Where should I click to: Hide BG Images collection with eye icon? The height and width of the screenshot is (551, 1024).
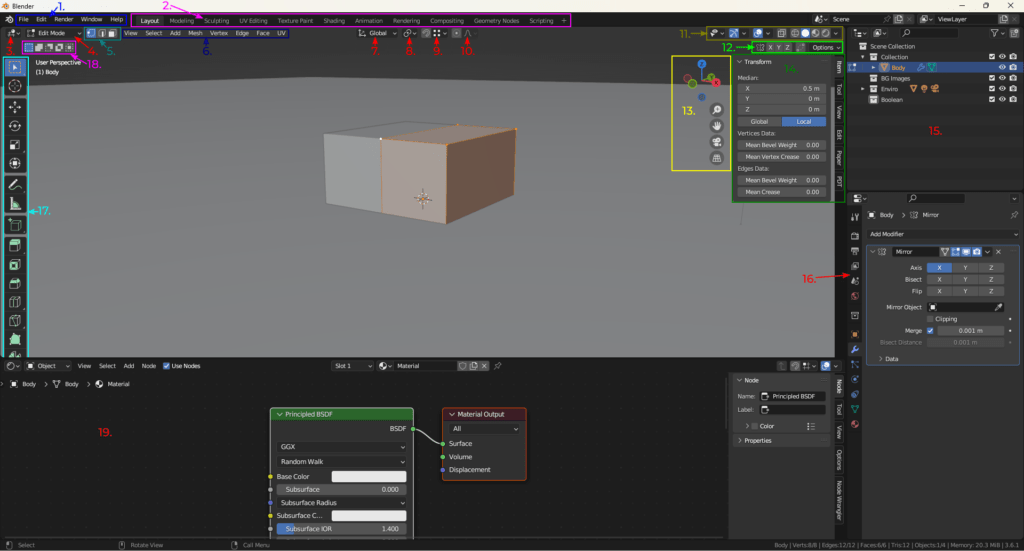(1002, 78)
